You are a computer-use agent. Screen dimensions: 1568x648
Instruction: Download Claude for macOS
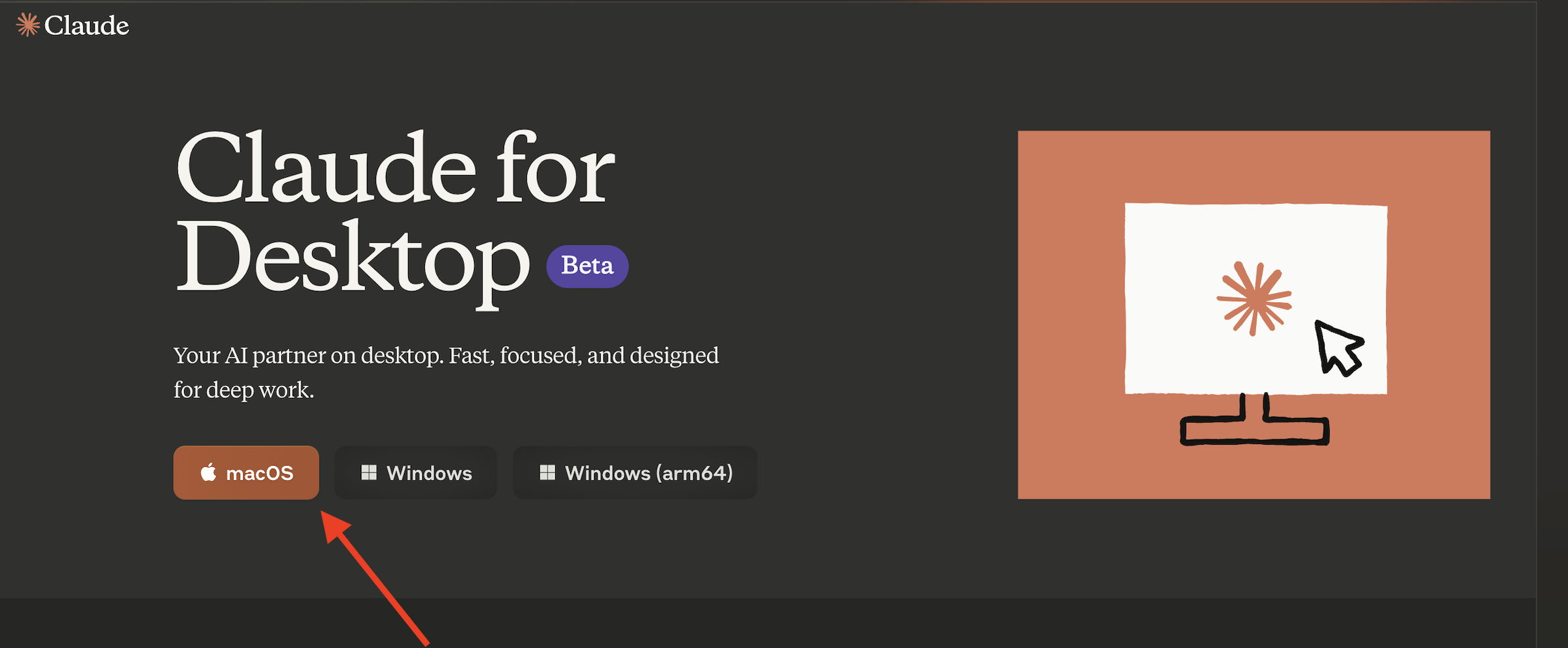[x=246, y=473]
